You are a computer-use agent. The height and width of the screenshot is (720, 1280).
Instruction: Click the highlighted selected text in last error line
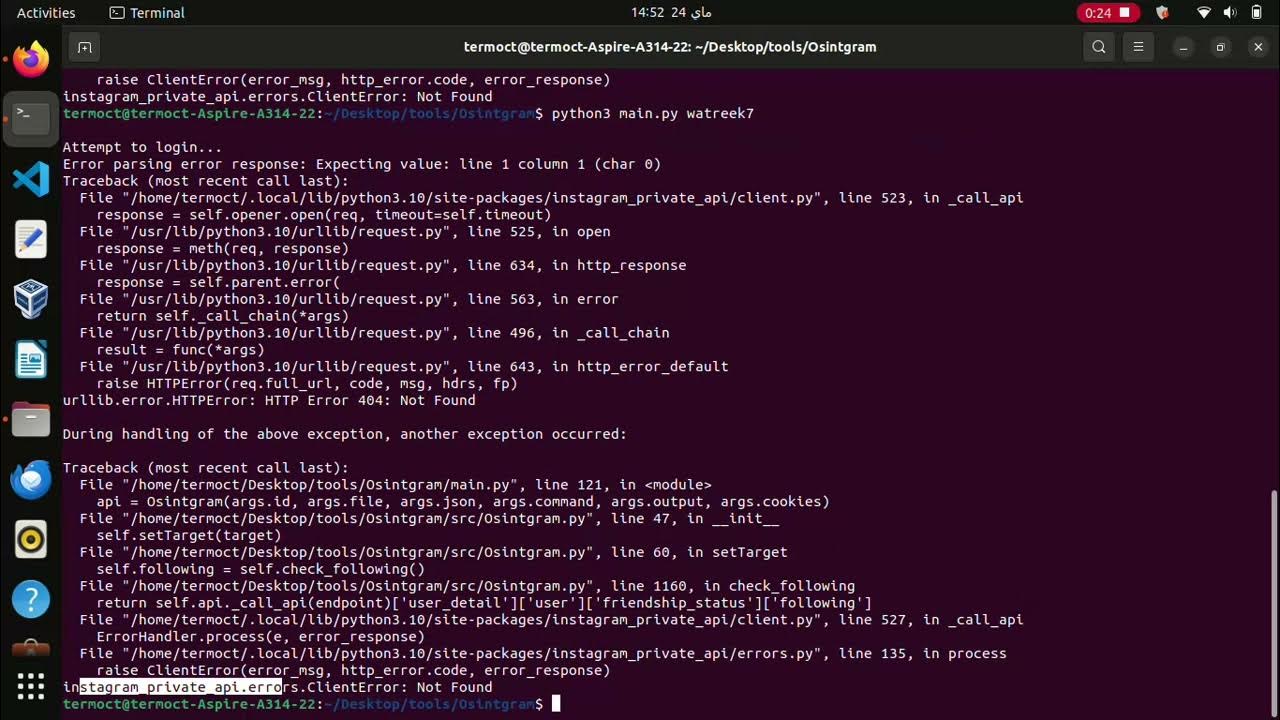(x=181, y=688)
